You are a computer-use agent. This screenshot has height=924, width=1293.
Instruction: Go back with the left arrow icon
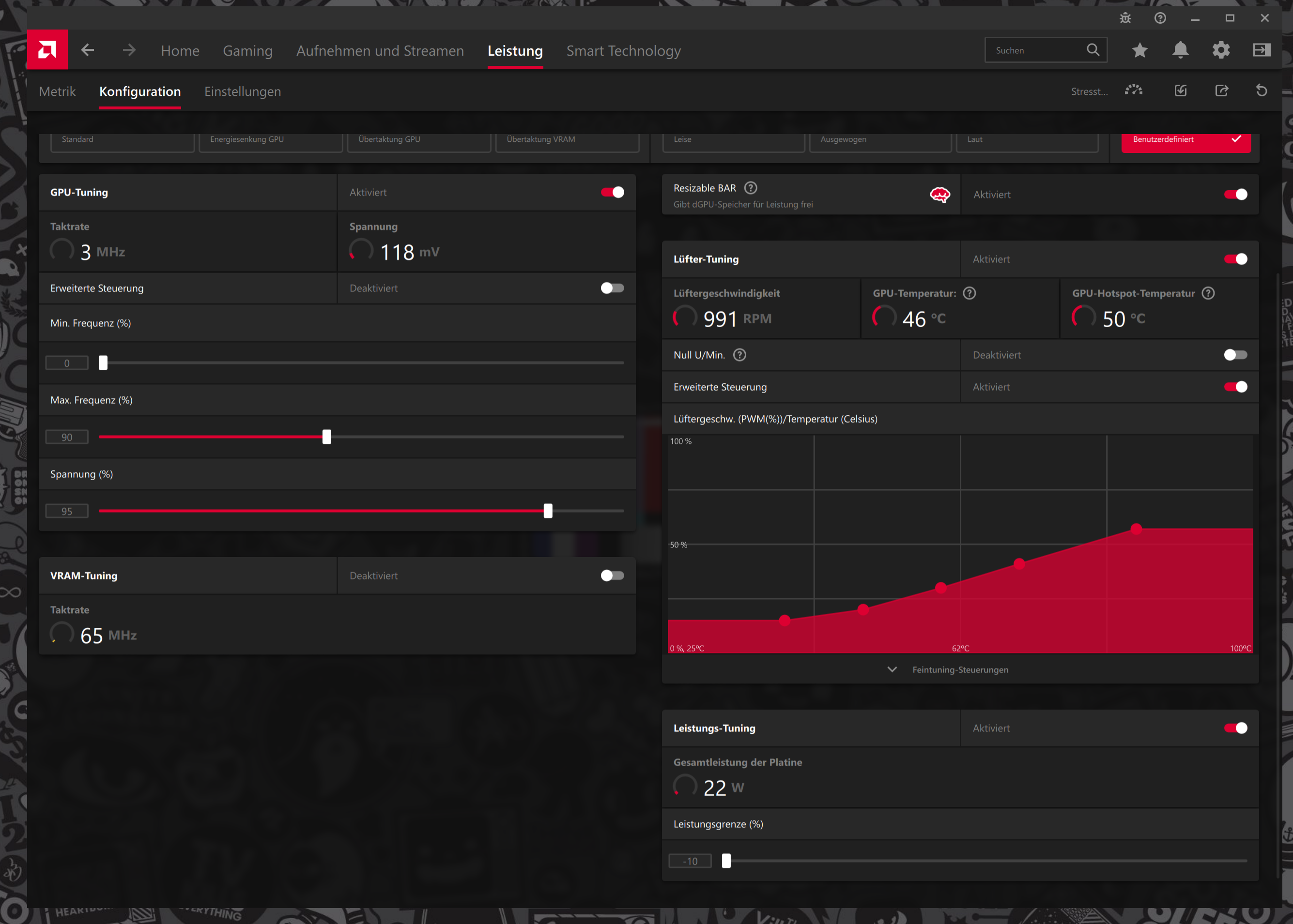88,50
